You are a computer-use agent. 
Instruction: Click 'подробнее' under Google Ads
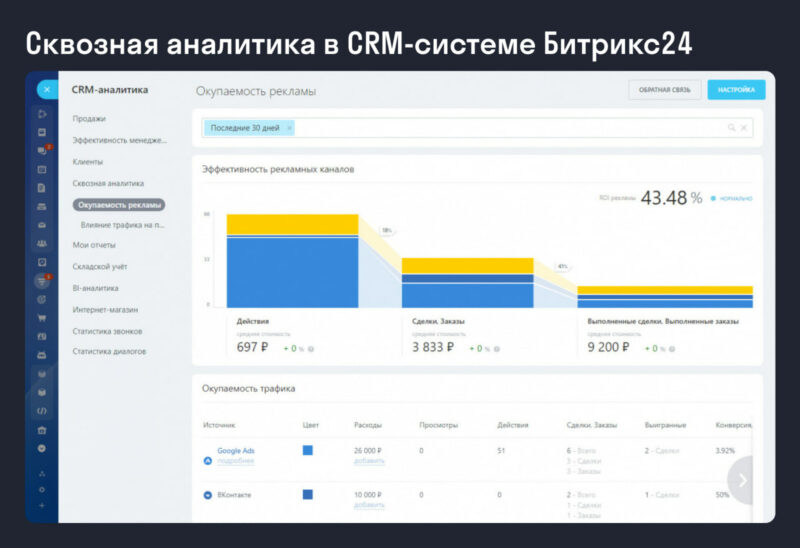236,461
